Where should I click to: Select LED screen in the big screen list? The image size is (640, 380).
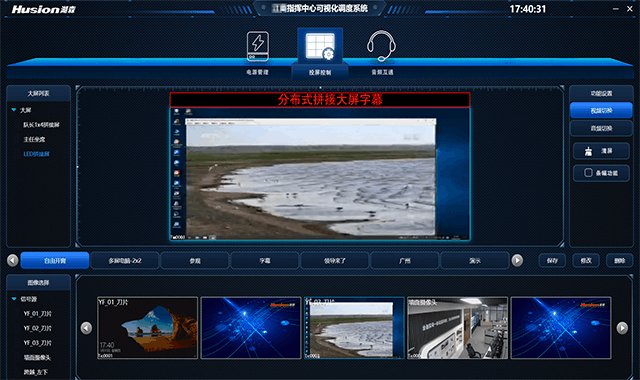click(36, 154)
